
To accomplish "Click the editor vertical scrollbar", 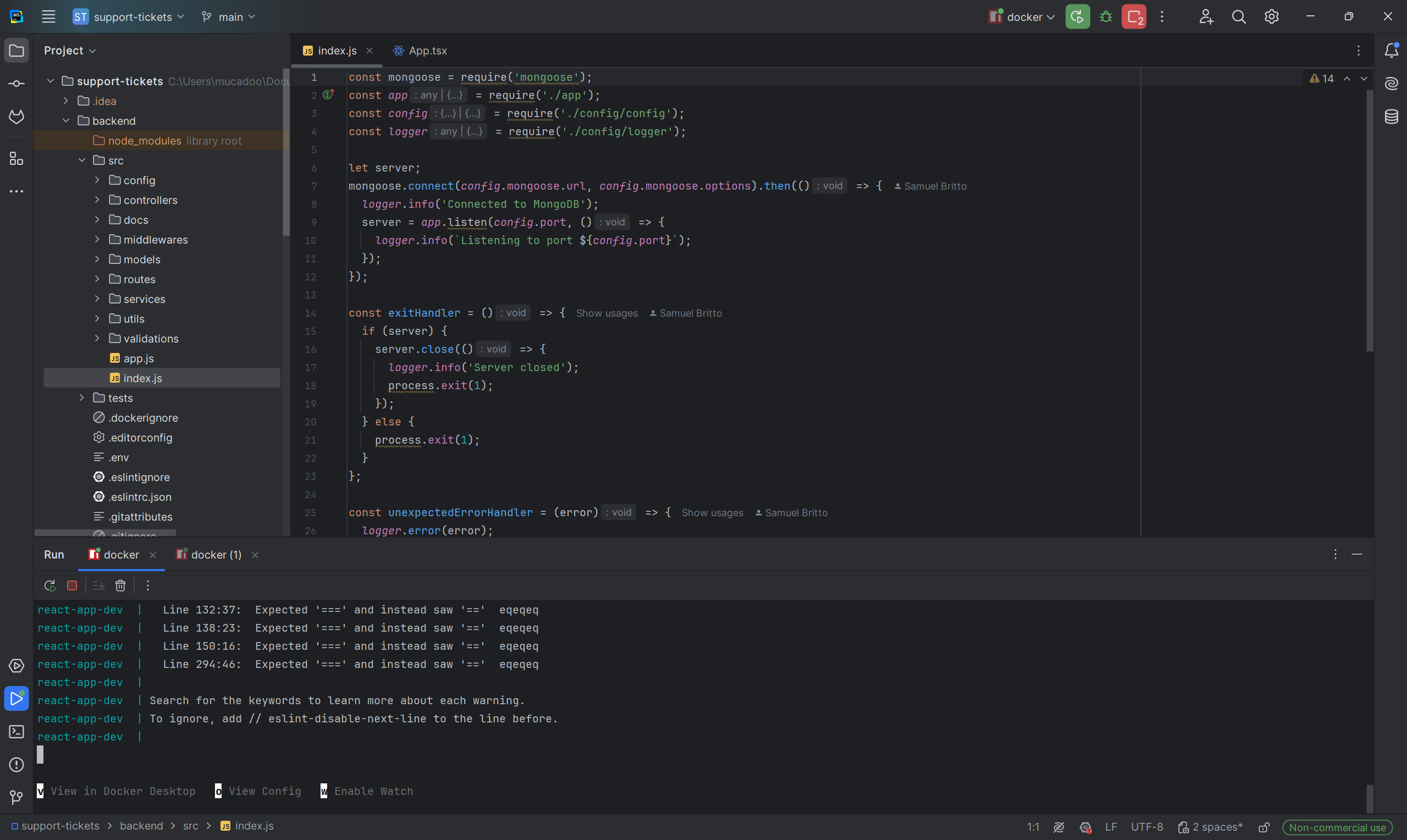I will click(1369, 221).
